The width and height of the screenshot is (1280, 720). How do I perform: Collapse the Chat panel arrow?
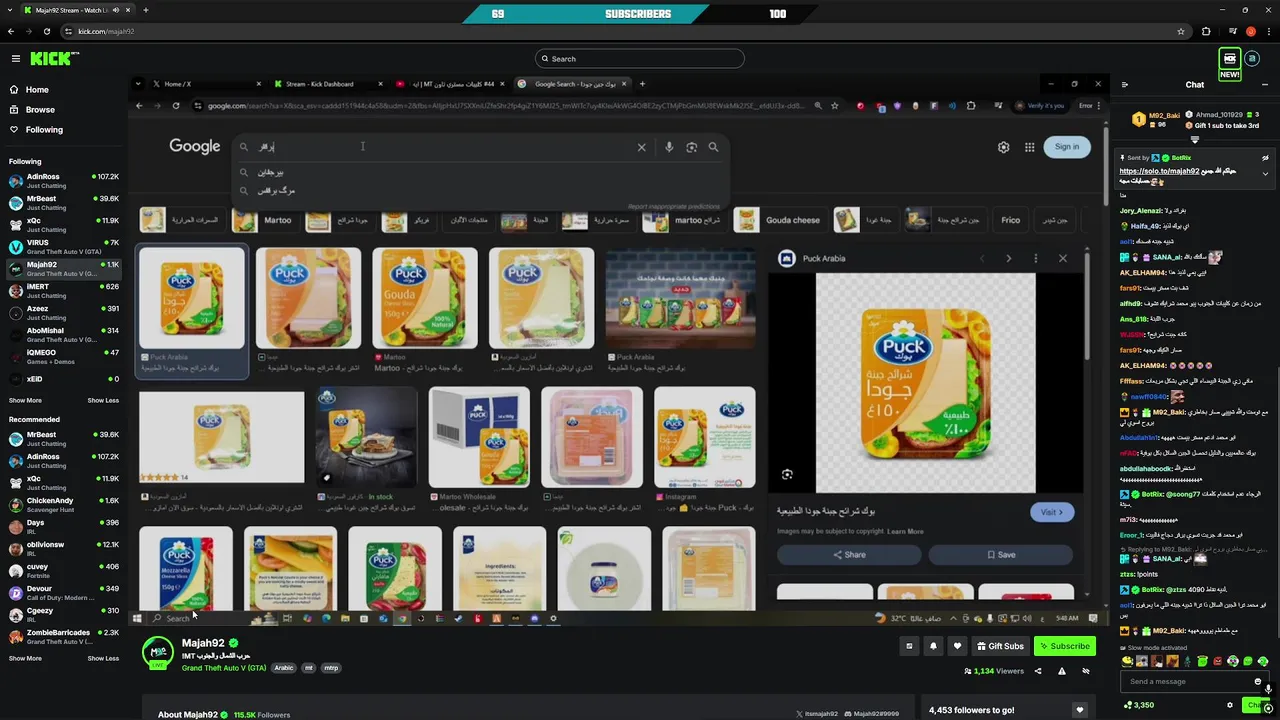pos(1125,85)
